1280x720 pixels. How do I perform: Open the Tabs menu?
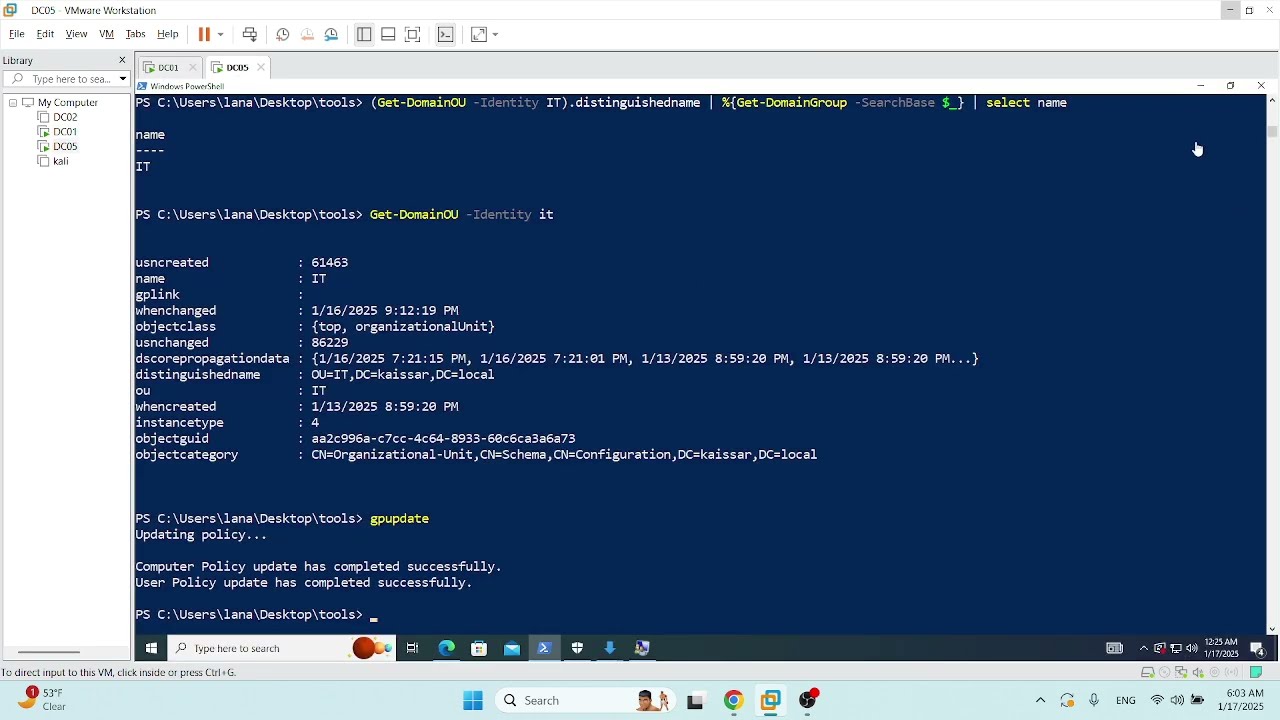tap(135, 34)
